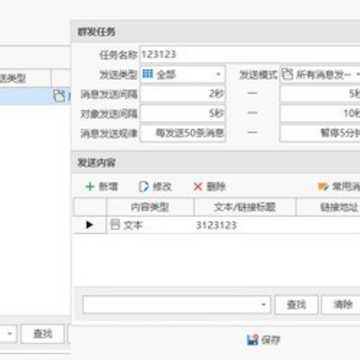
Task: Click the 类型 column header in the background window
Action: coord(25,78)
